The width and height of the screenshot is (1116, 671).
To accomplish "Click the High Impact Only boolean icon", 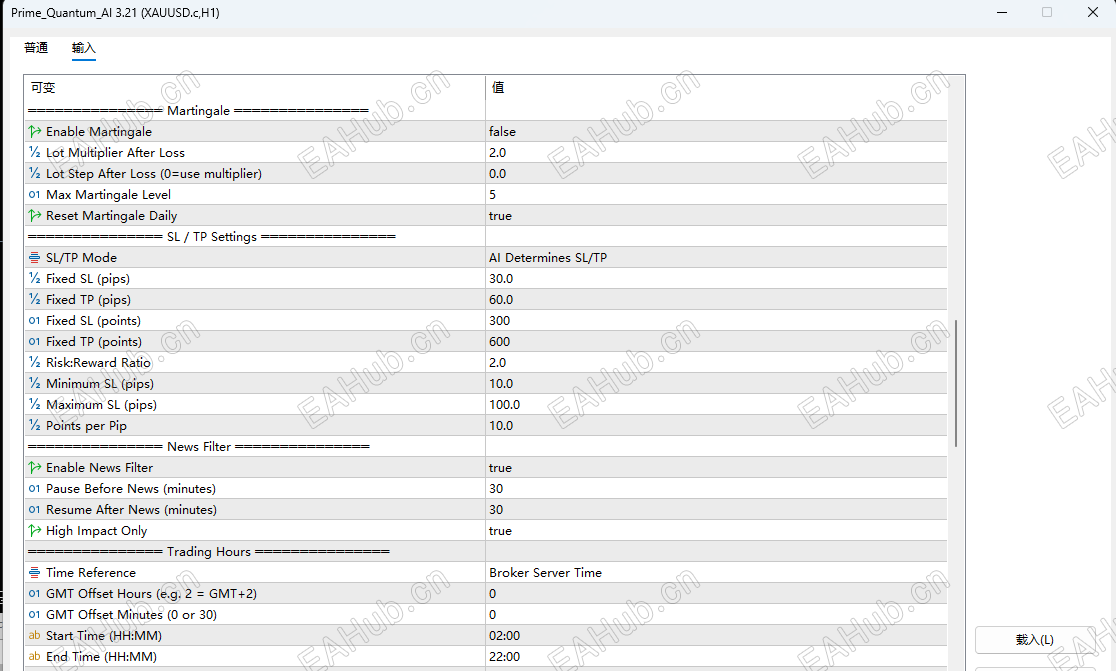I will pos(34,530).
